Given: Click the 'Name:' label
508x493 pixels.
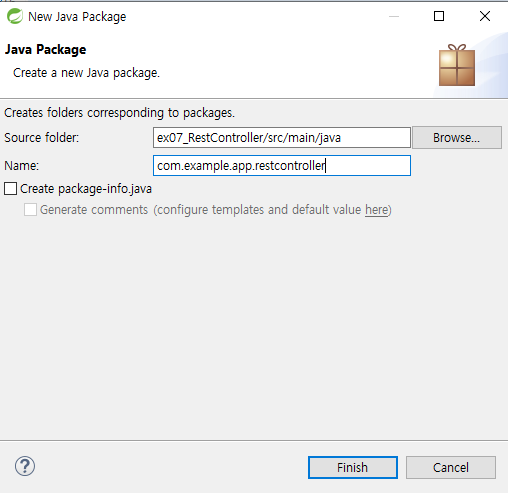Looking at the screenshot, I should (21, 165).
